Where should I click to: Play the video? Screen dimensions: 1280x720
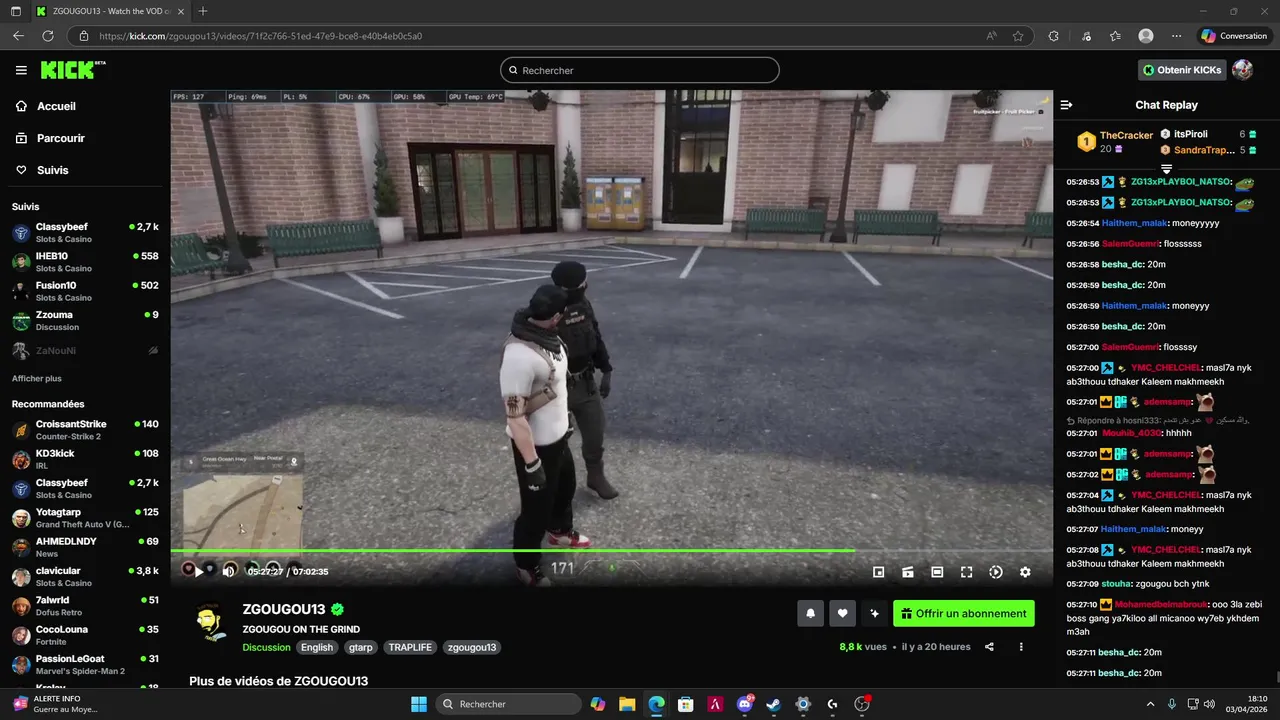198,572
